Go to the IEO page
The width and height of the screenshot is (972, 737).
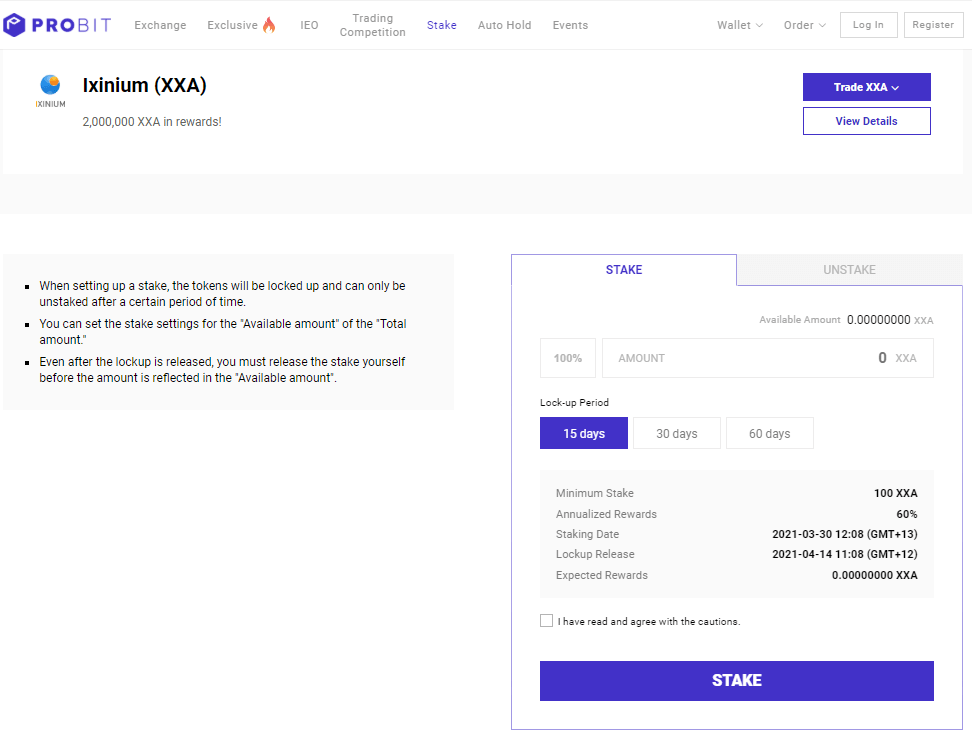(x=309, y=25)
